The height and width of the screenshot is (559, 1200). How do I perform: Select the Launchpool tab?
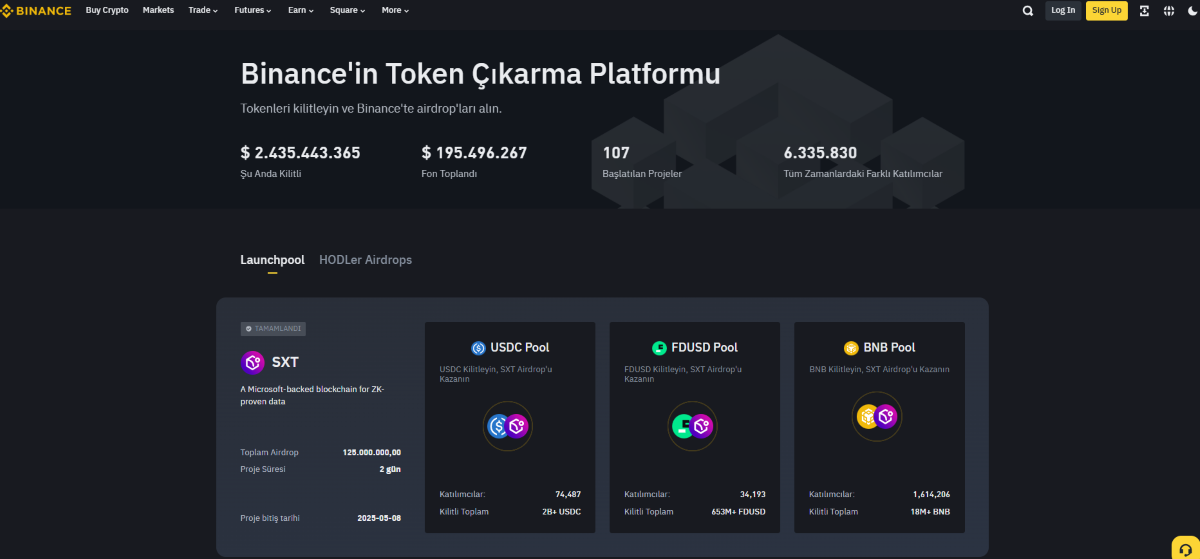click(272, 260)
